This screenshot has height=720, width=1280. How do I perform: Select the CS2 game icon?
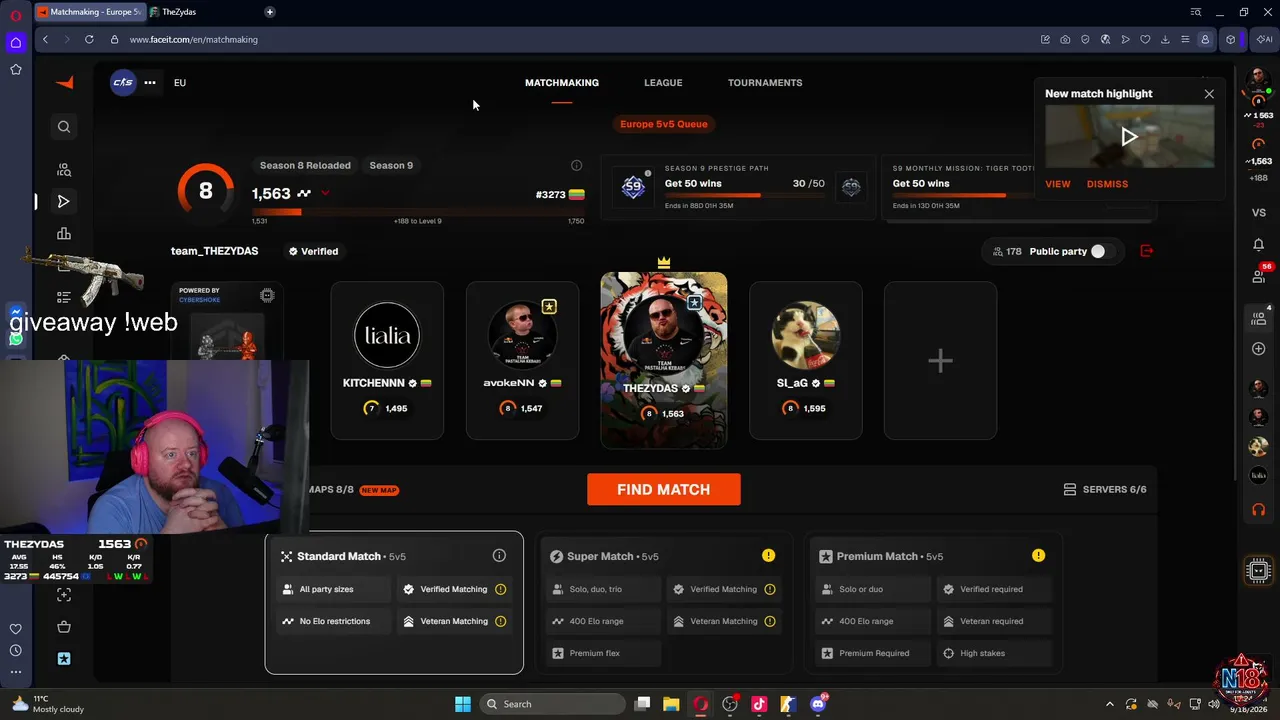tap(123, 83)
